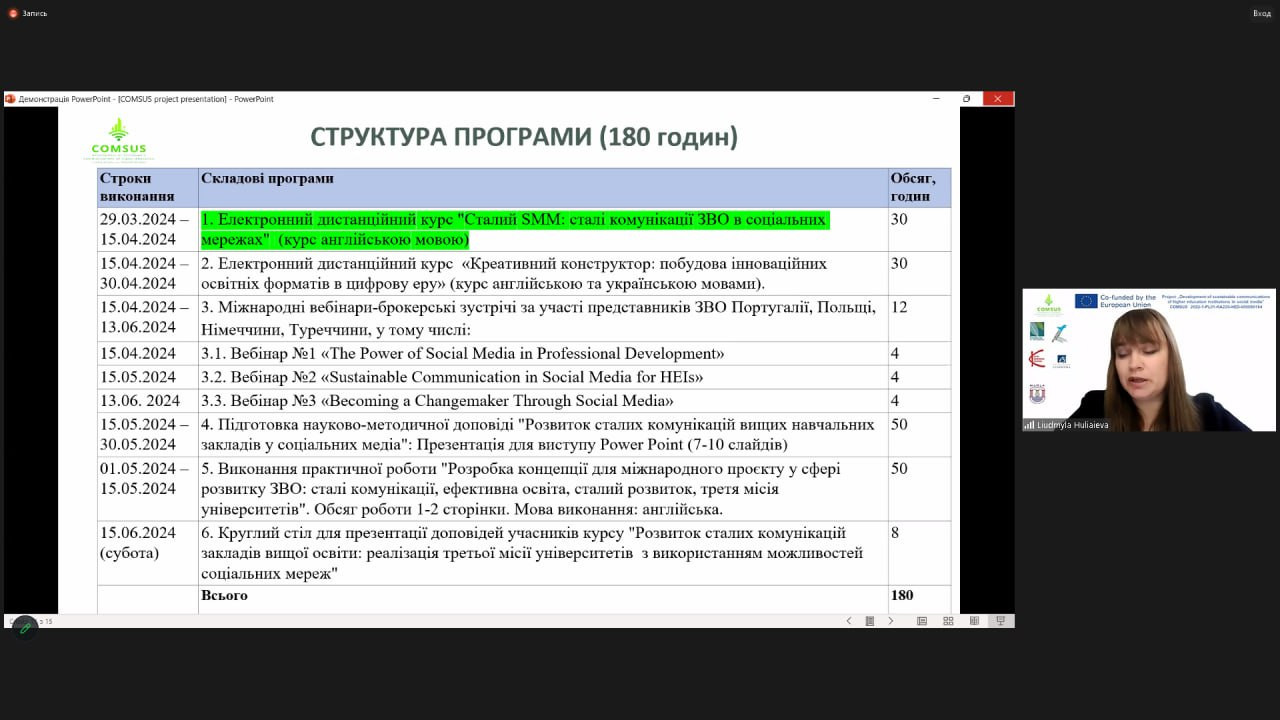Open the slide list icon between the navigation arrows
This screenshot has width=1280, height=720.
[870, 621]
